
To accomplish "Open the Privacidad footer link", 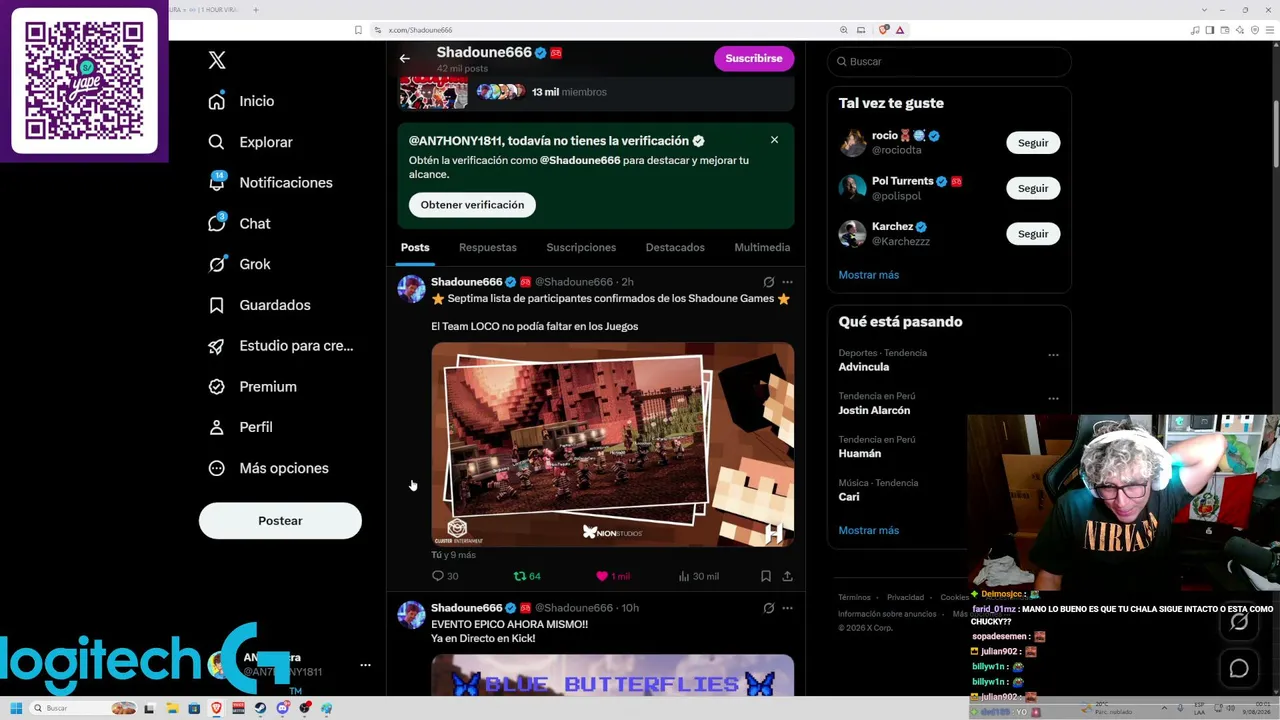I will pos(905,597).
